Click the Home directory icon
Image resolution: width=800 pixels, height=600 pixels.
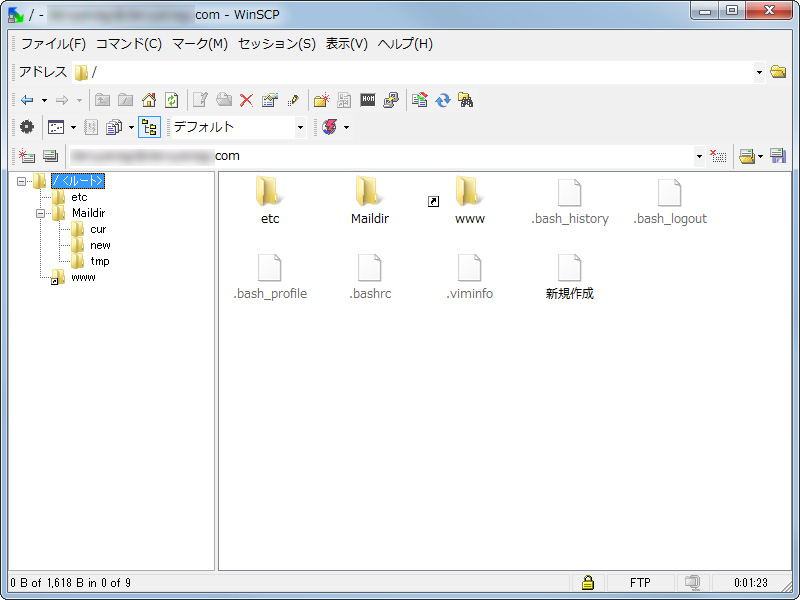(x=149, y=100)
